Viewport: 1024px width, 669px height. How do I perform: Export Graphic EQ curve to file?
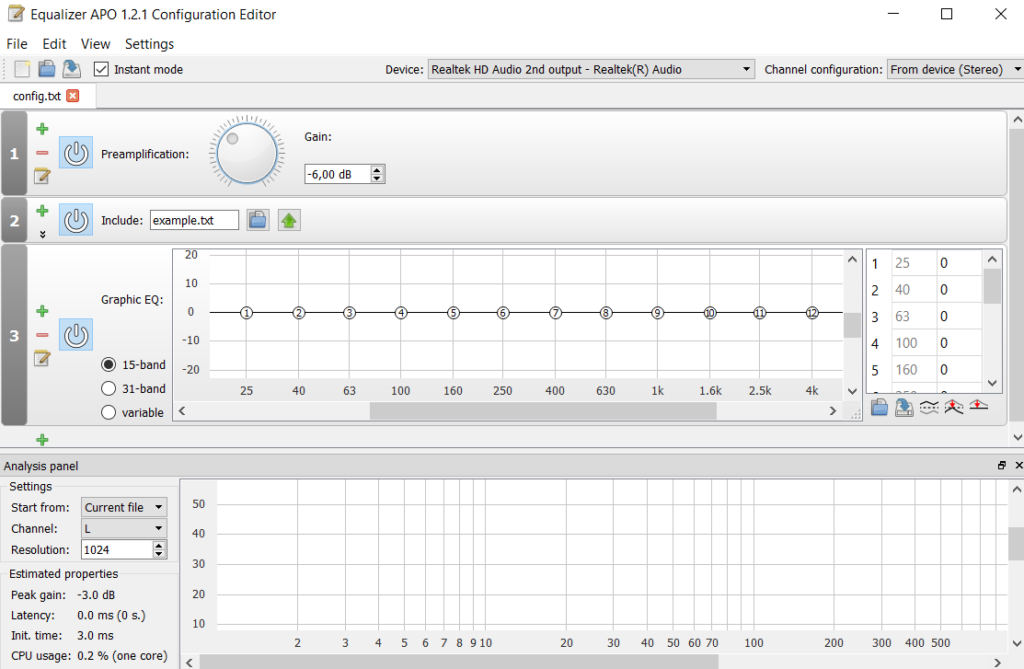904,407
